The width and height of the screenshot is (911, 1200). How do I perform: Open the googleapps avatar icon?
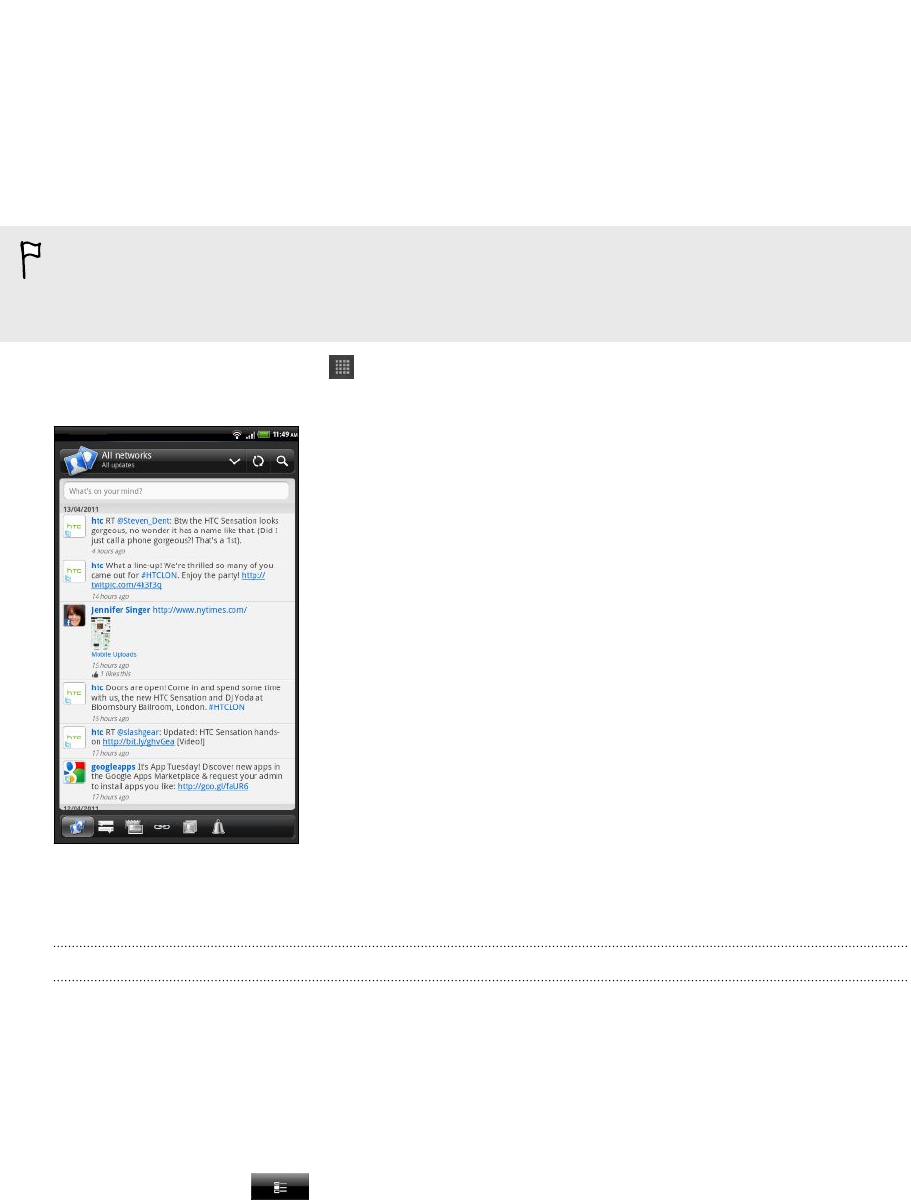point(74,772)
